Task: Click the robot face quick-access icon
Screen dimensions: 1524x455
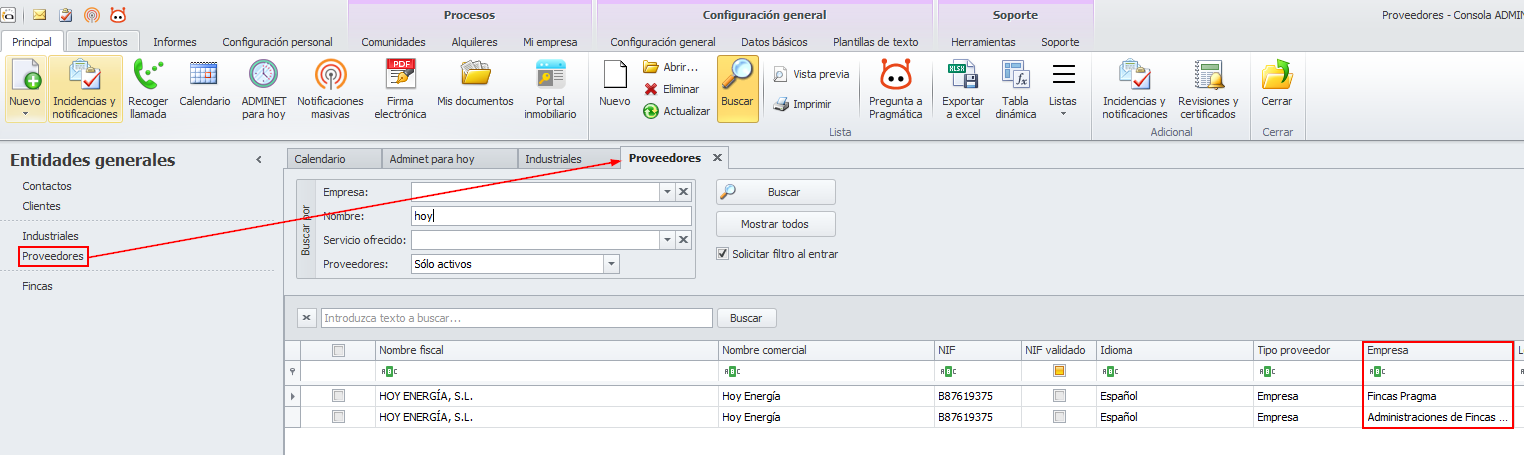Action: tap(118, 15)
